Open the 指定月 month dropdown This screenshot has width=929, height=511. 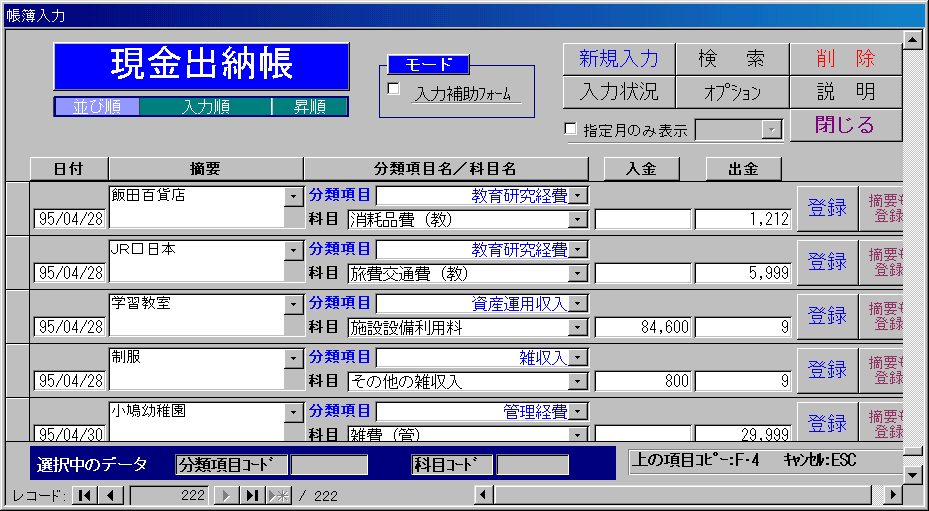[771, 129]
